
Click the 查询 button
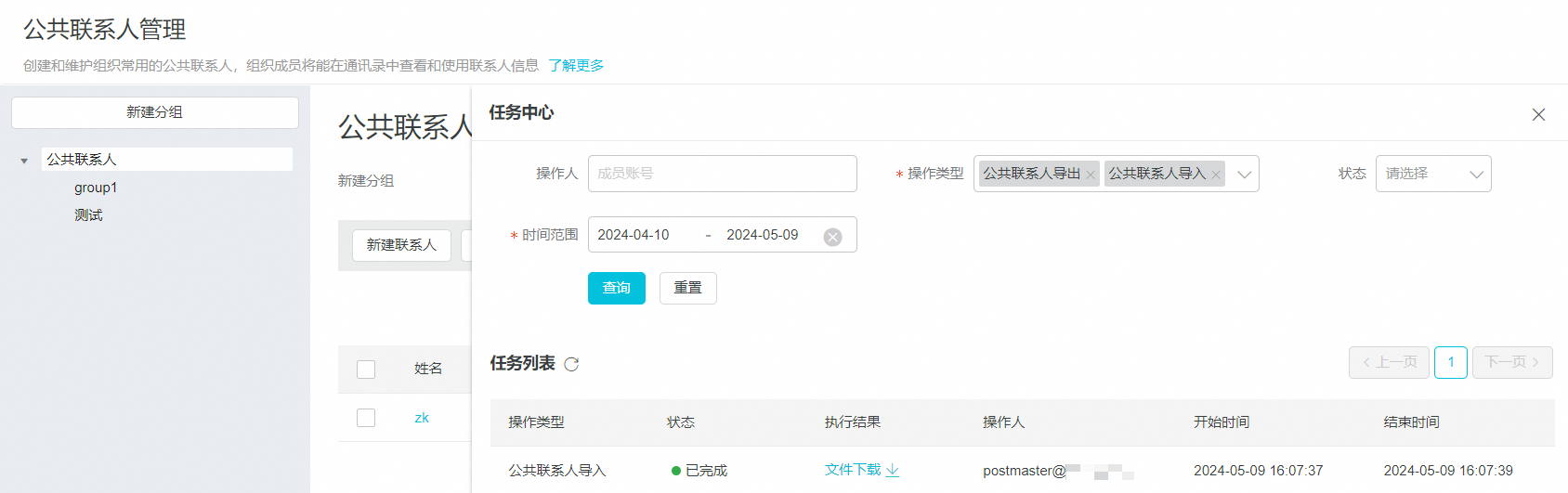pyautogui.click(x=617, y=288)
